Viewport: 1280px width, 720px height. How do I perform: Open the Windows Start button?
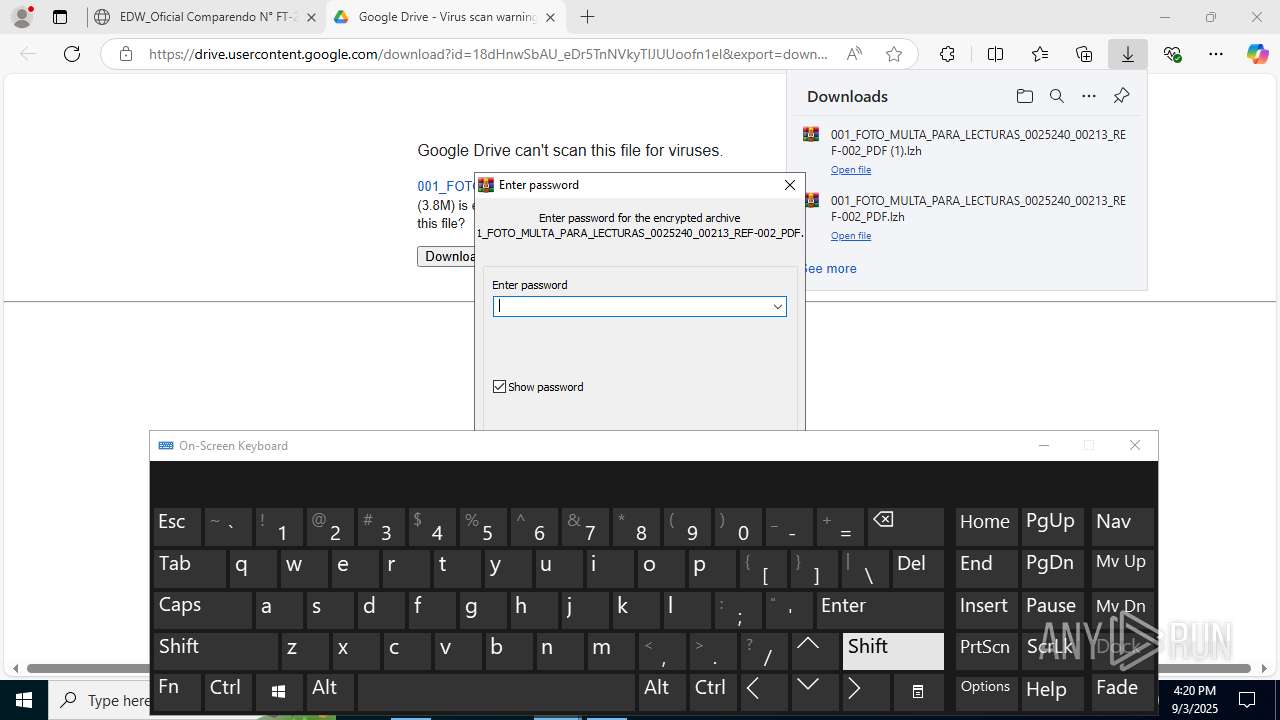pos(24,700)
